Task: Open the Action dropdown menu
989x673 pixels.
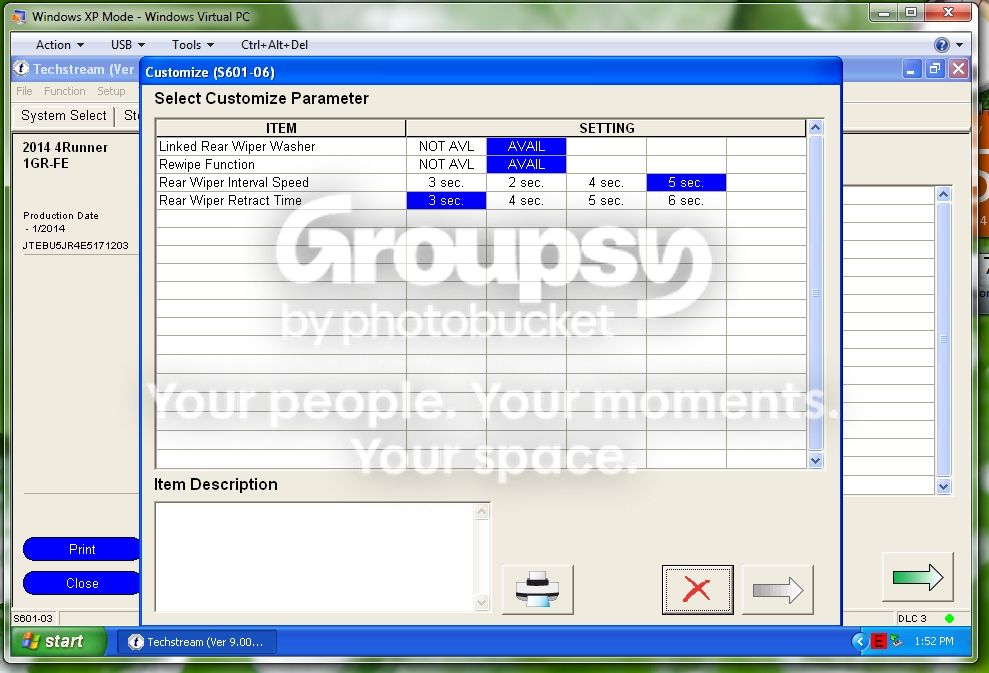Action: pos(60,45)
